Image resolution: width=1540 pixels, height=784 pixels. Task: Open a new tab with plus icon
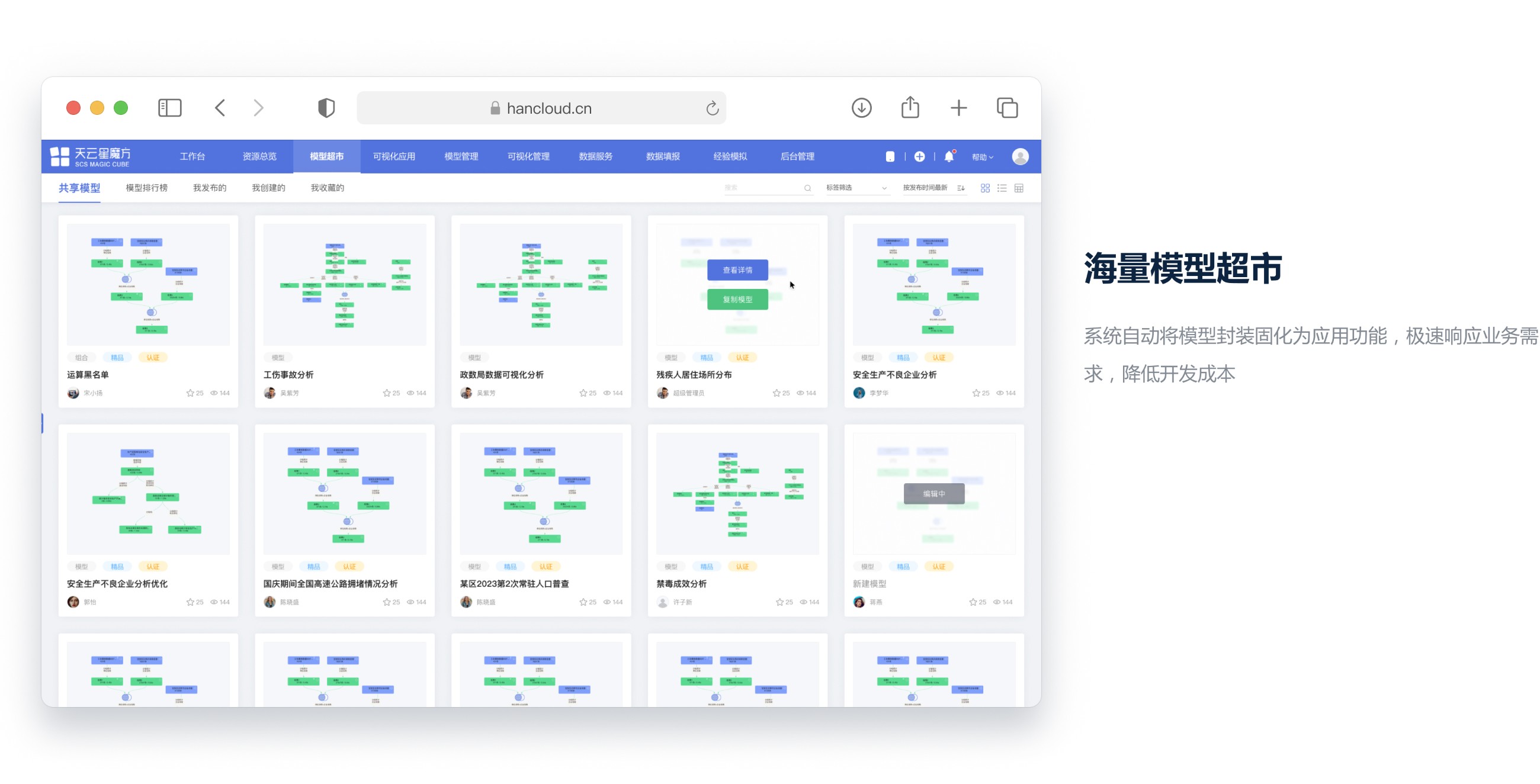(x=958, y=108)
